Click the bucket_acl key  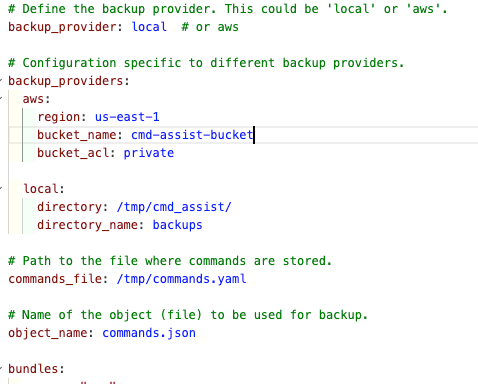pyautogui.click(x=73, y=153)
